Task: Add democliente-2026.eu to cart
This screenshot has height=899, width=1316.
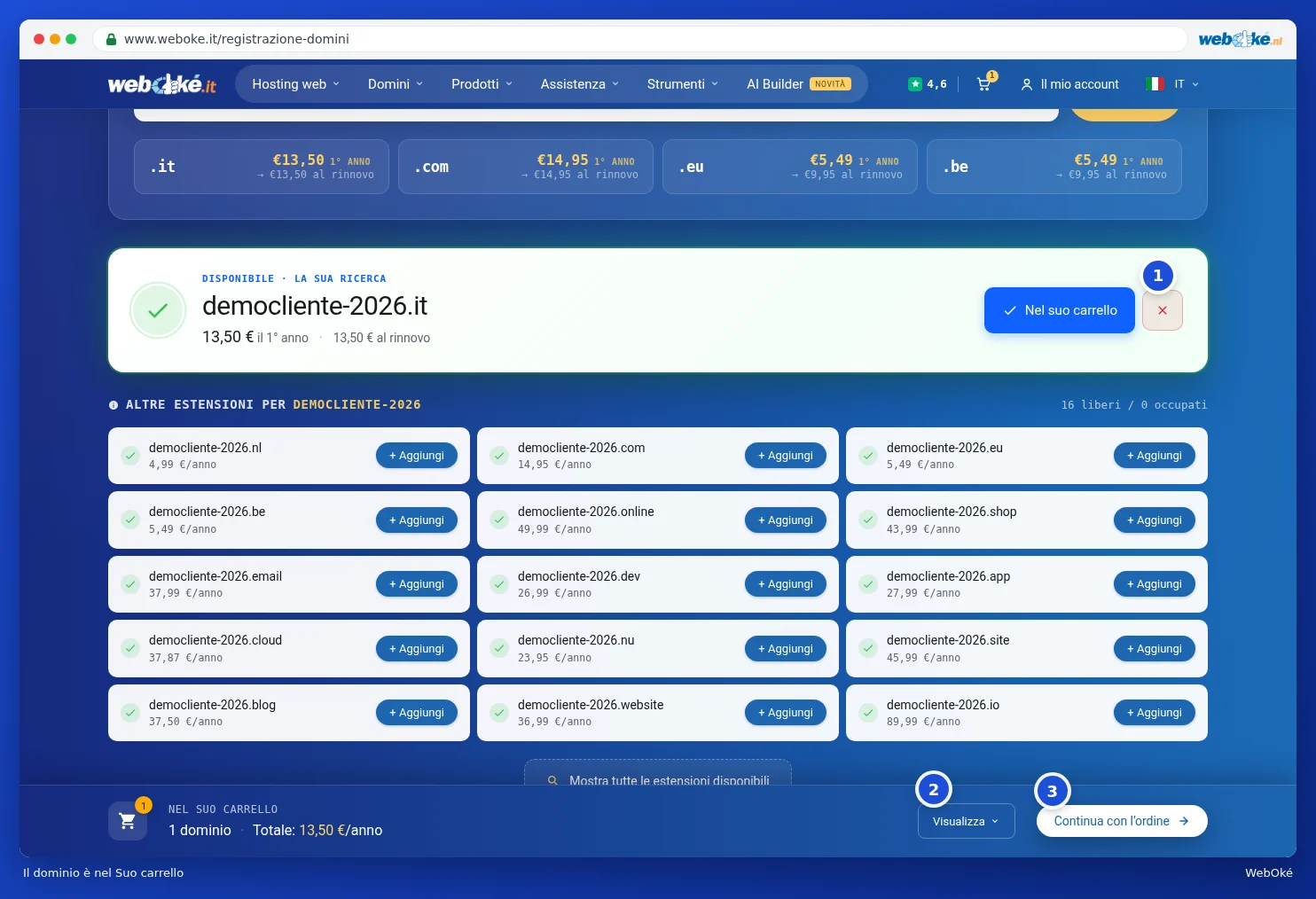Action: pyautogui.click(x=1155, y=456)
